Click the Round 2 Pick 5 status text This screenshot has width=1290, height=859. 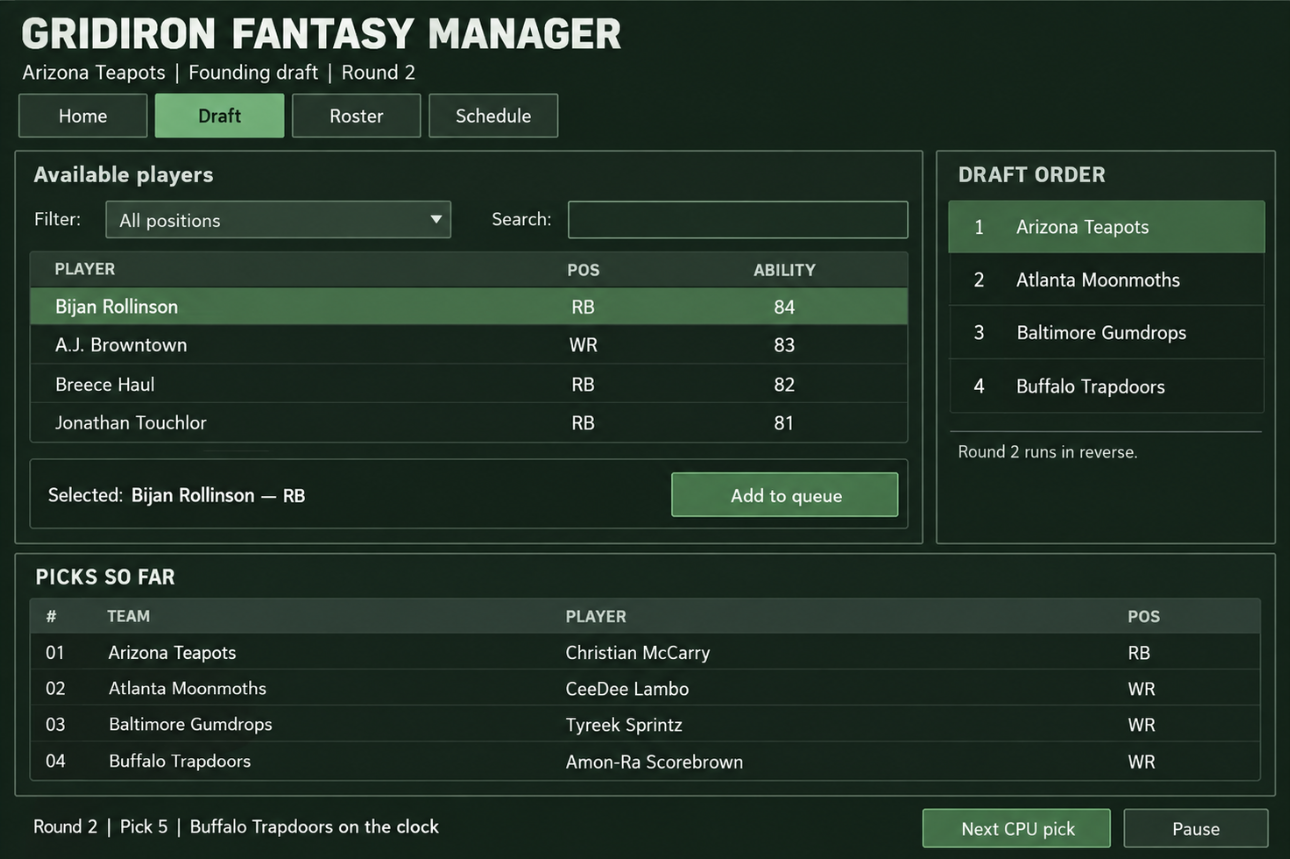click(236, 827)
